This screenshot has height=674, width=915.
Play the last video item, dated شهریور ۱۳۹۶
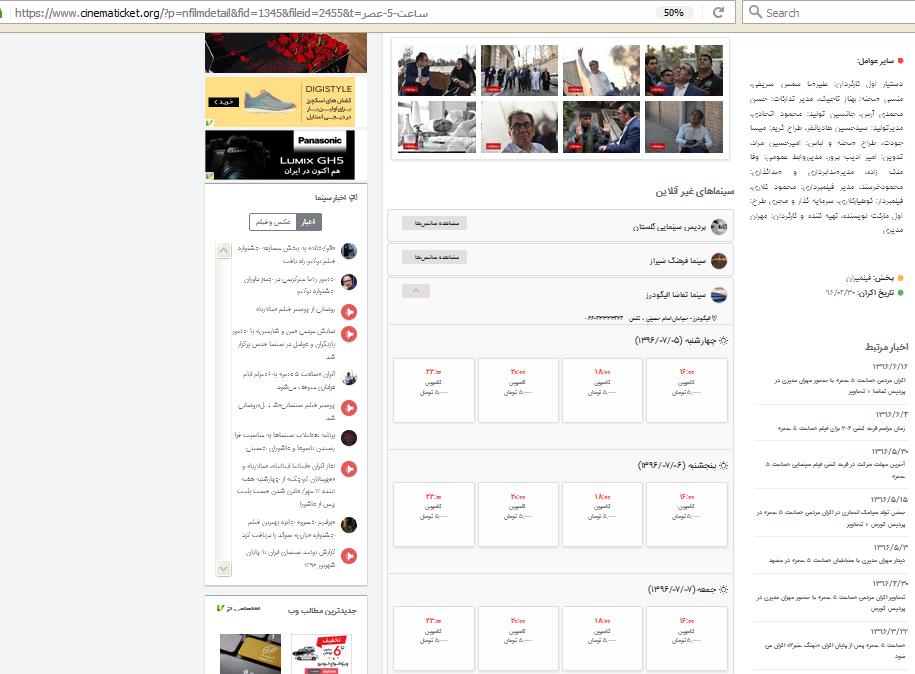349,556
